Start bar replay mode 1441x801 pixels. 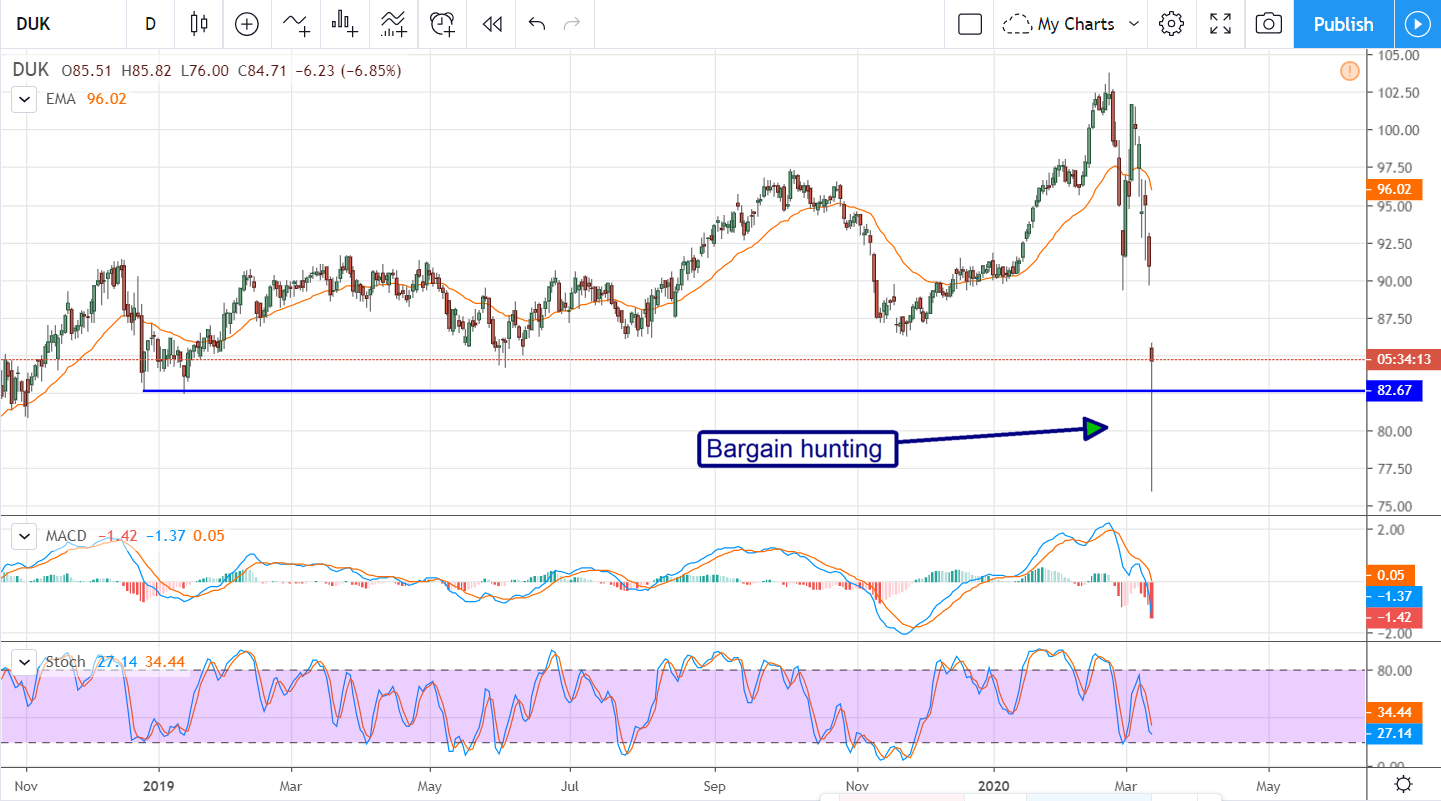(491, 24)
